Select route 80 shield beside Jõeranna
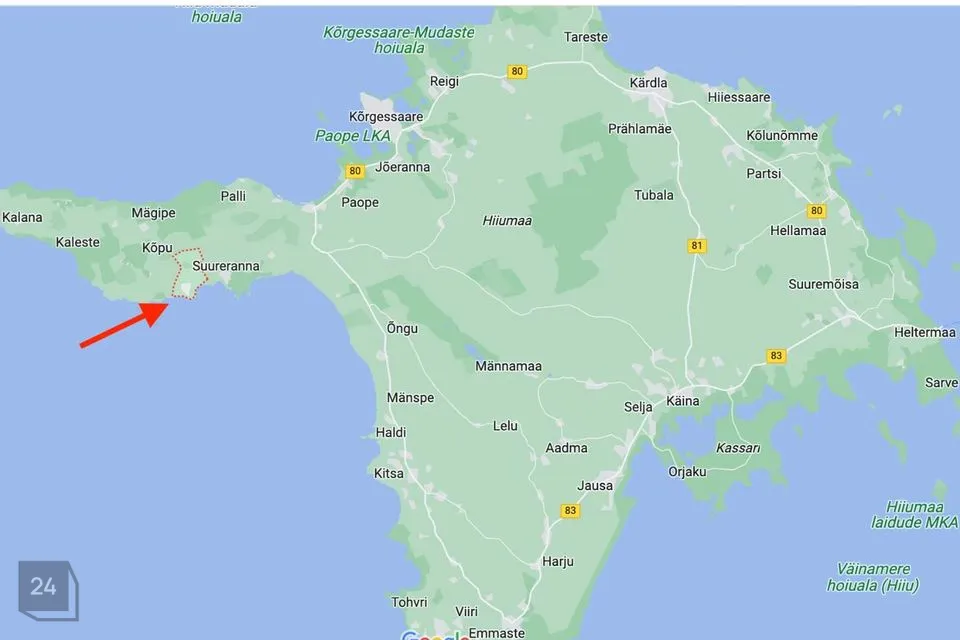Screen dimensions: 960x640 [x=354, y=171]
